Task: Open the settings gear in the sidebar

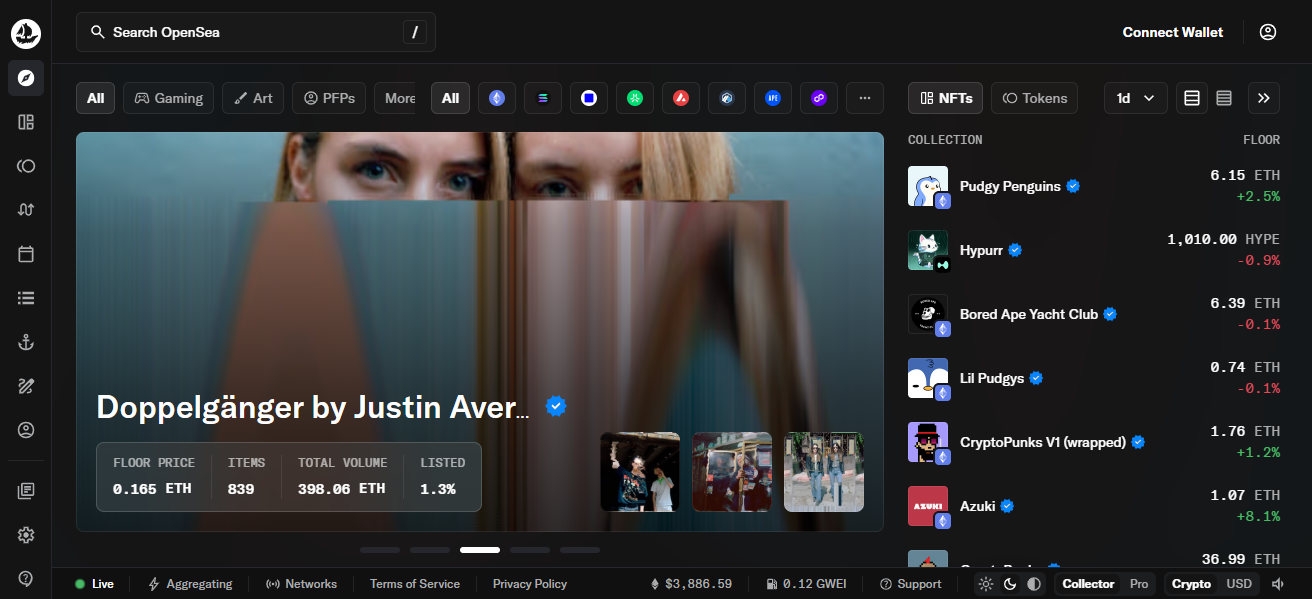Action: (x=26, y=535)
